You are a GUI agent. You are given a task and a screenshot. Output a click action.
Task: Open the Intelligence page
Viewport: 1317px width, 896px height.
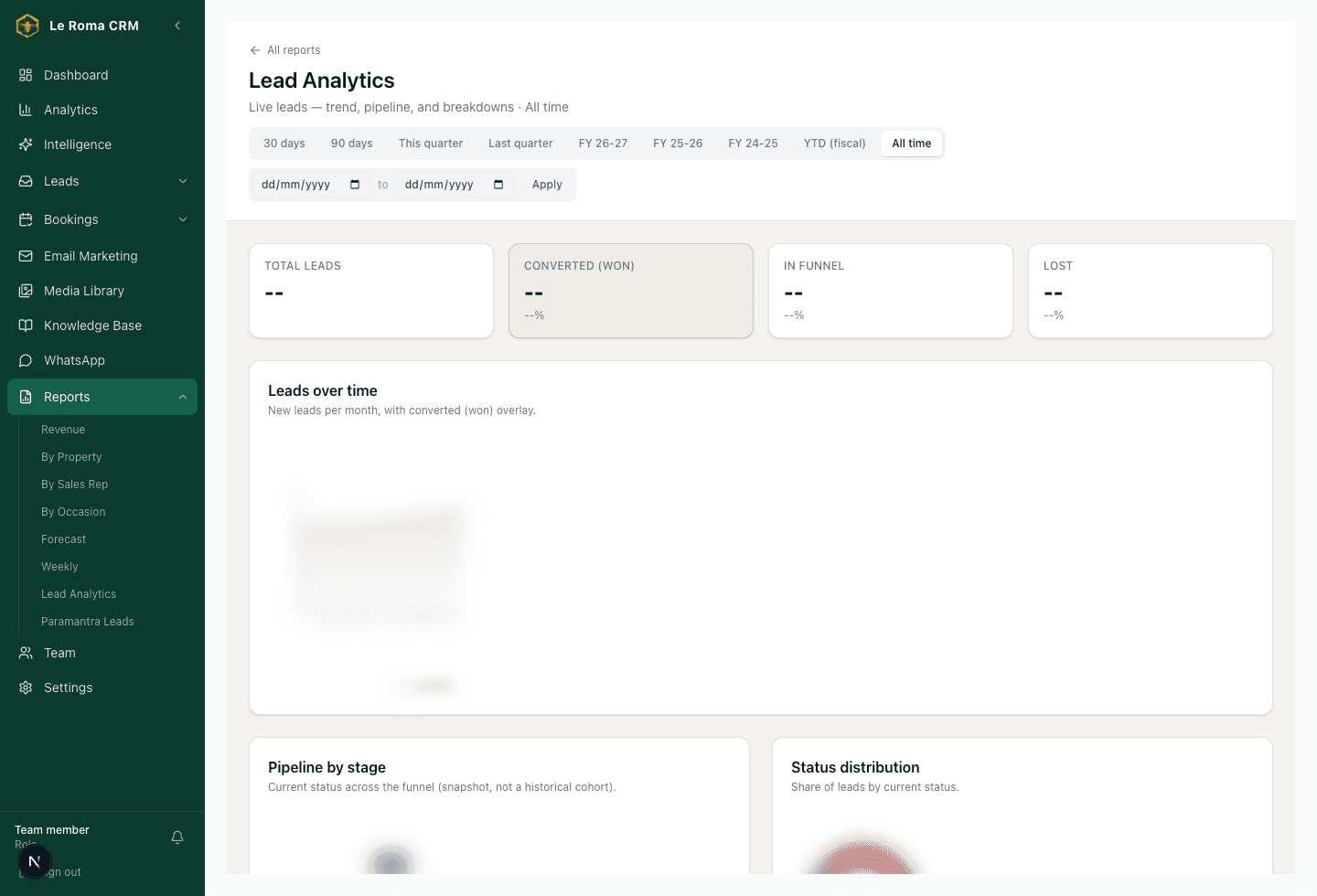click(102, 144)
